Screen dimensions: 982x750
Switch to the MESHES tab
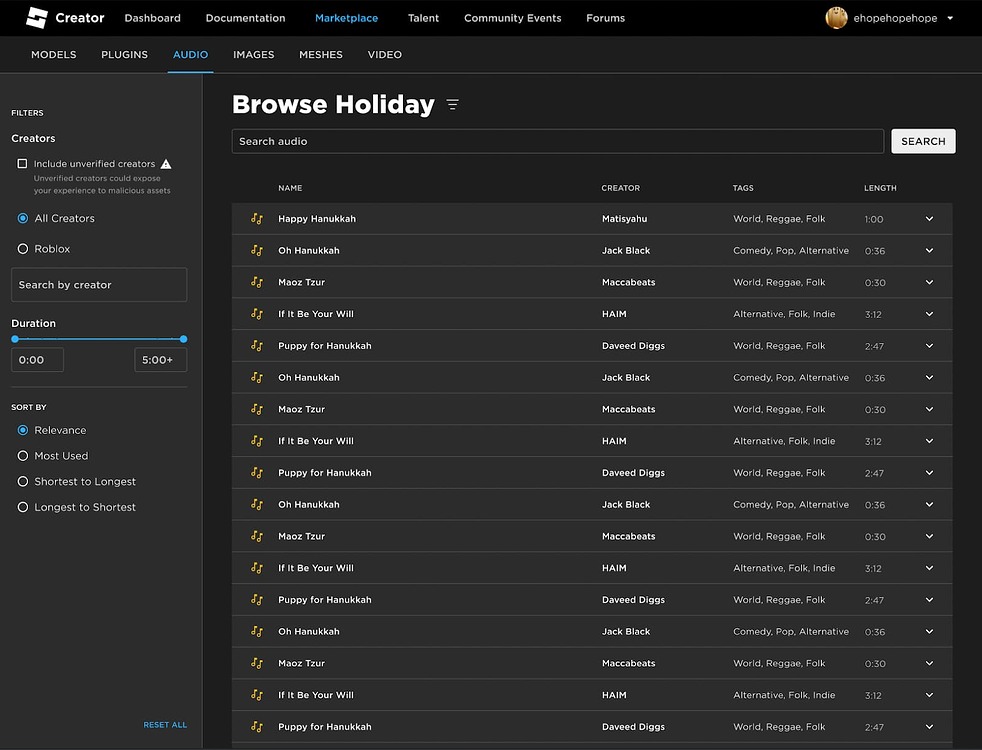[x=321, y=54]
